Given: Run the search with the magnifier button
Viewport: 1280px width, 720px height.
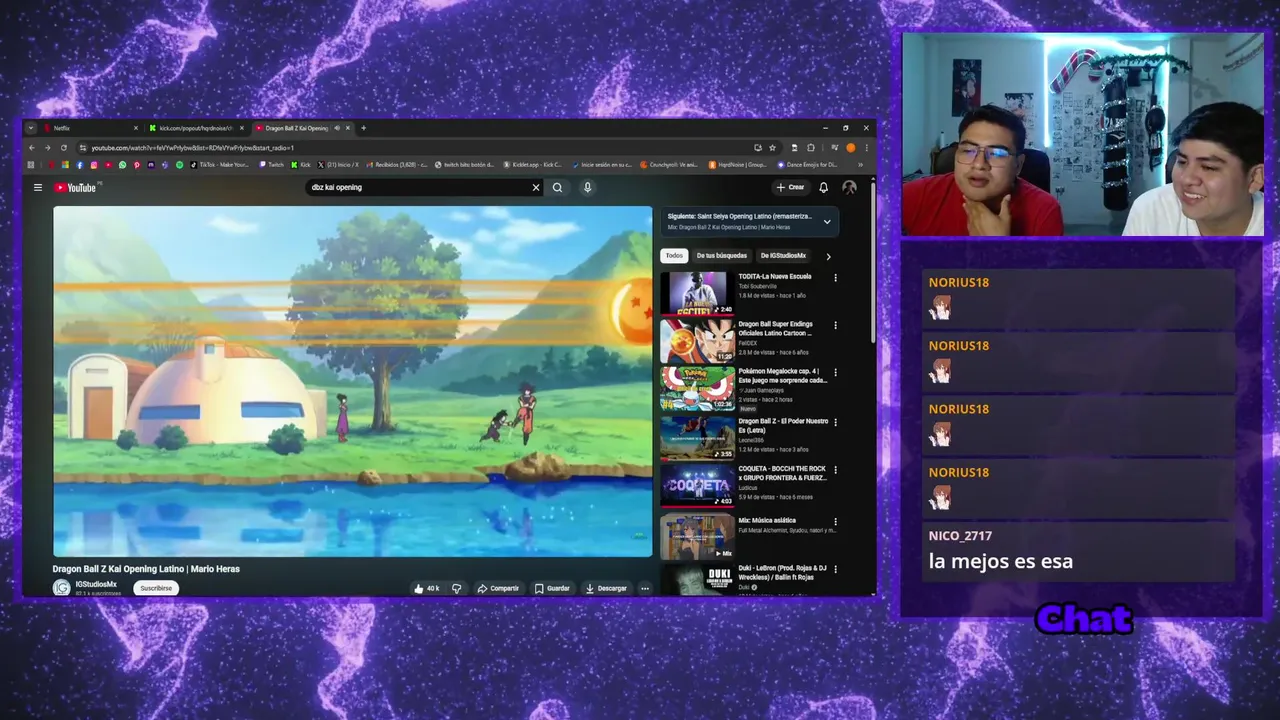Looking at the screenshot, I should click(558, 187).
